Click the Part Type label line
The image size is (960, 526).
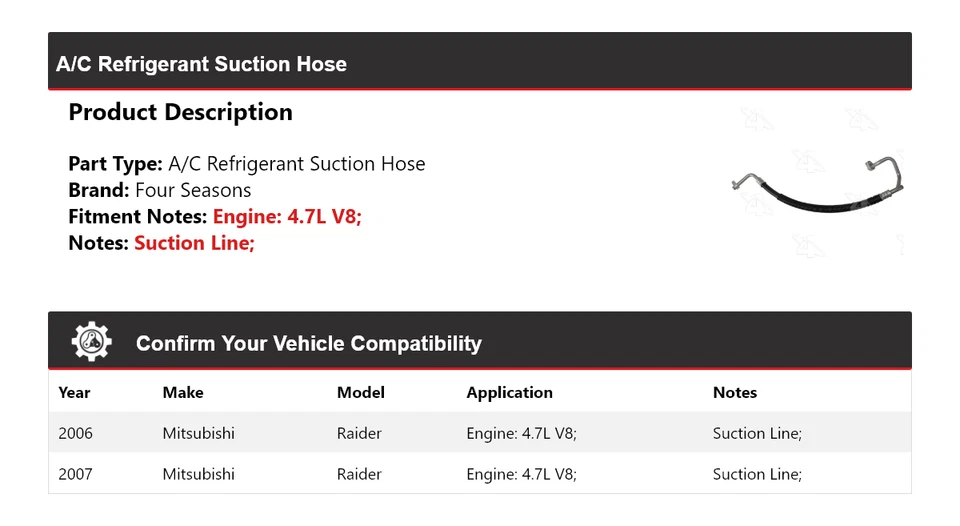(x=246, y=164)
